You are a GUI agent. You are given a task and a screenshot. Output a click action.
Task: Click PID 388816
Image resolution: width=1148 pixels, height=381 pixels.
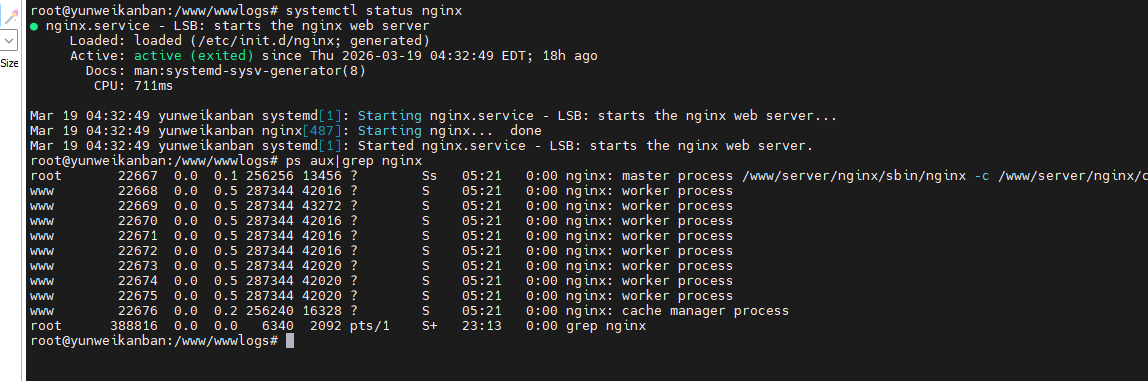click(x=134, y=326)
